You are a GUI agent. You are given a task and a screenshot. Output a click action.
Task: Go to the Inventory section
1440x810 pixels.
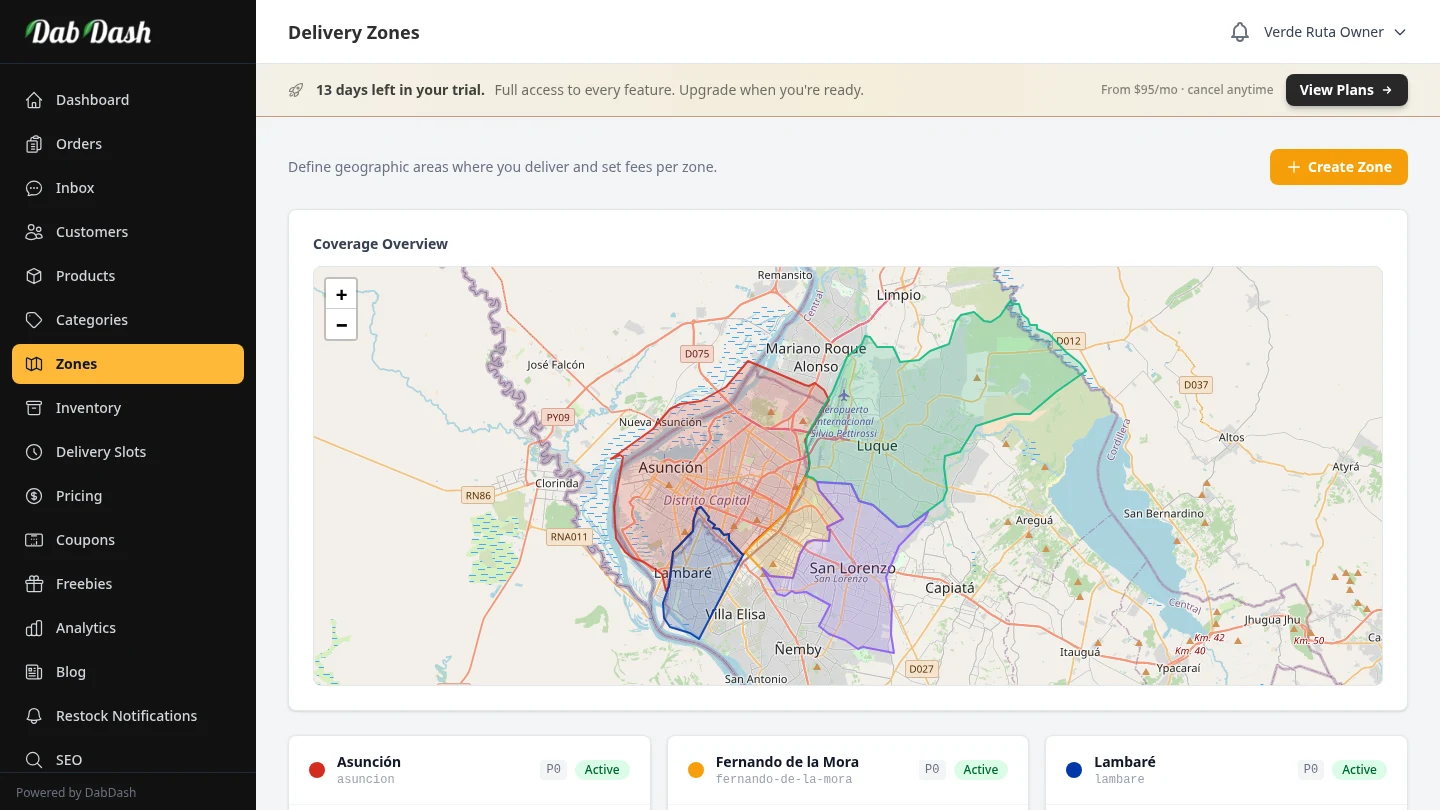(x=88, y=408)
